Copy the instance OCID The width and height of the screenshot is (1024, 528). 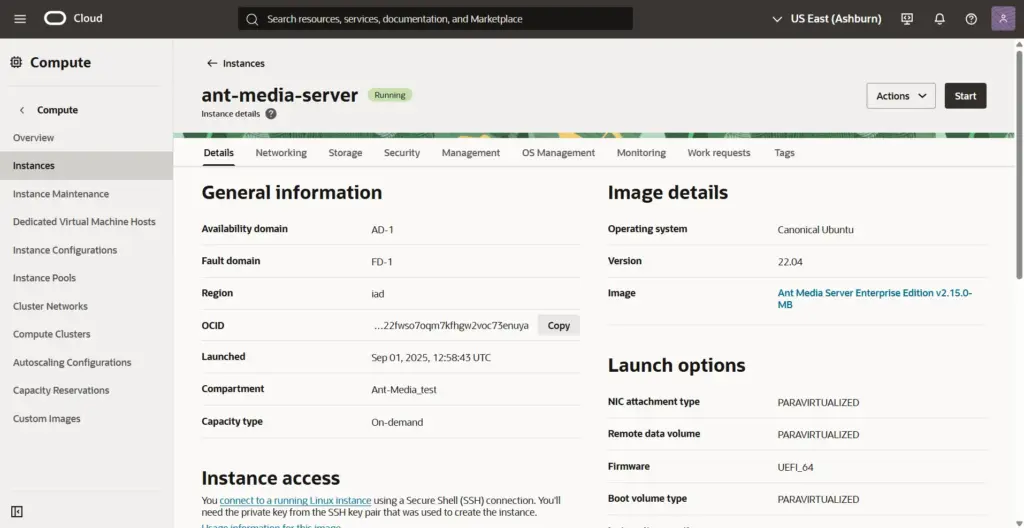point(558,325)
